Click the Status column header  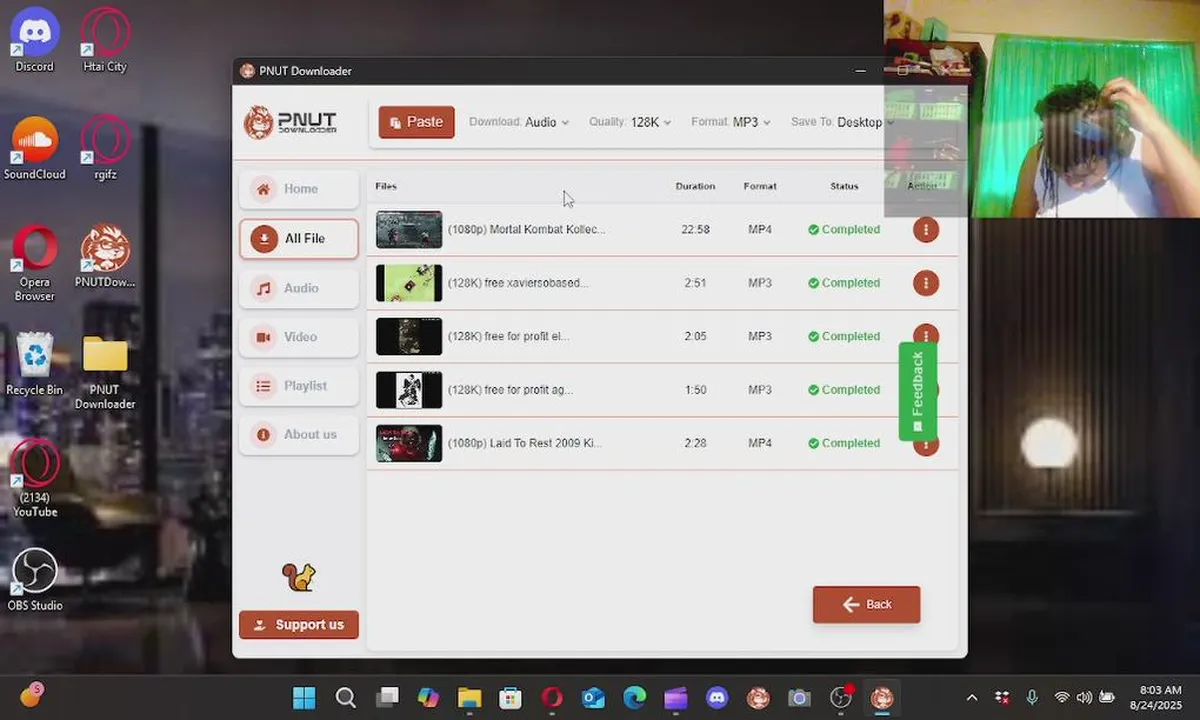click(844, 186)
